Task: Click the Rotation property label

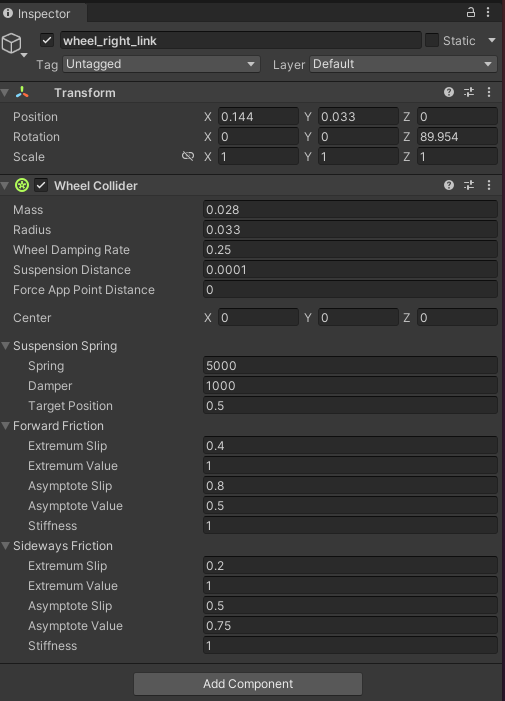Action: coord(36,137)
